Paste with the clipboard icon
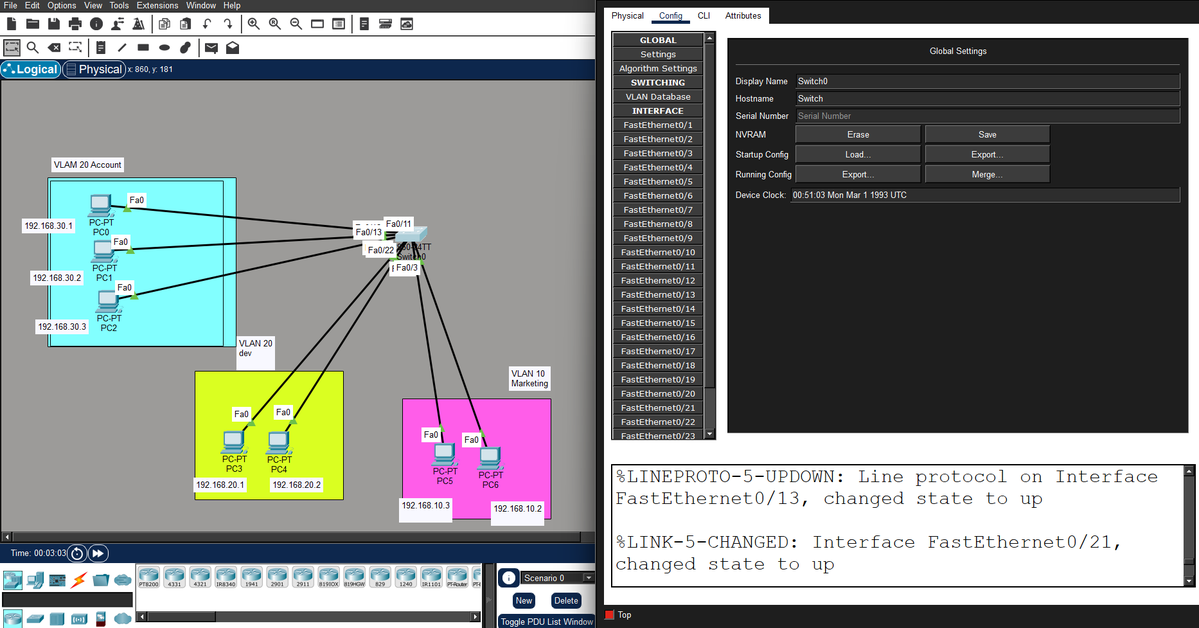 [x=185, y=24]
